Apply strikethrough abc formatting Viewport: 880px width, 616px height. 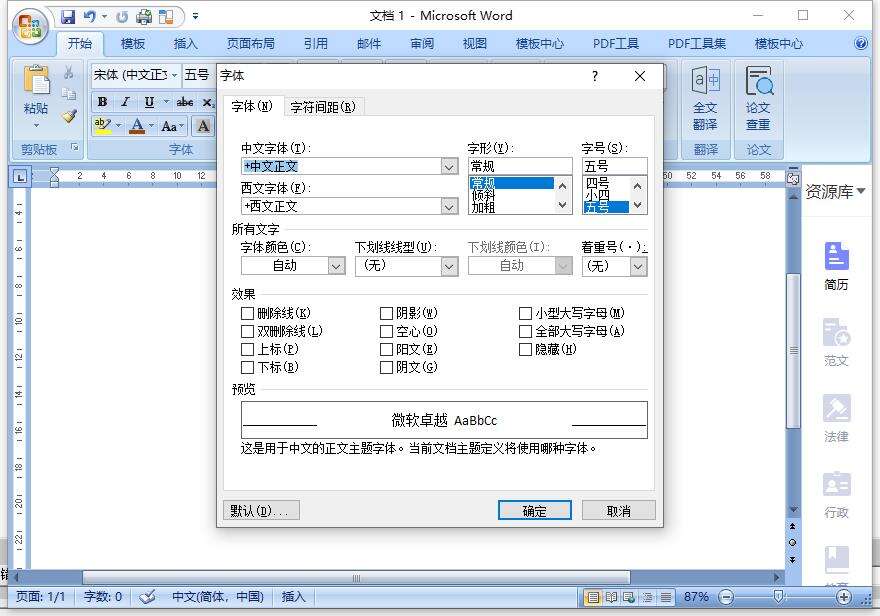tap(185, 102)
